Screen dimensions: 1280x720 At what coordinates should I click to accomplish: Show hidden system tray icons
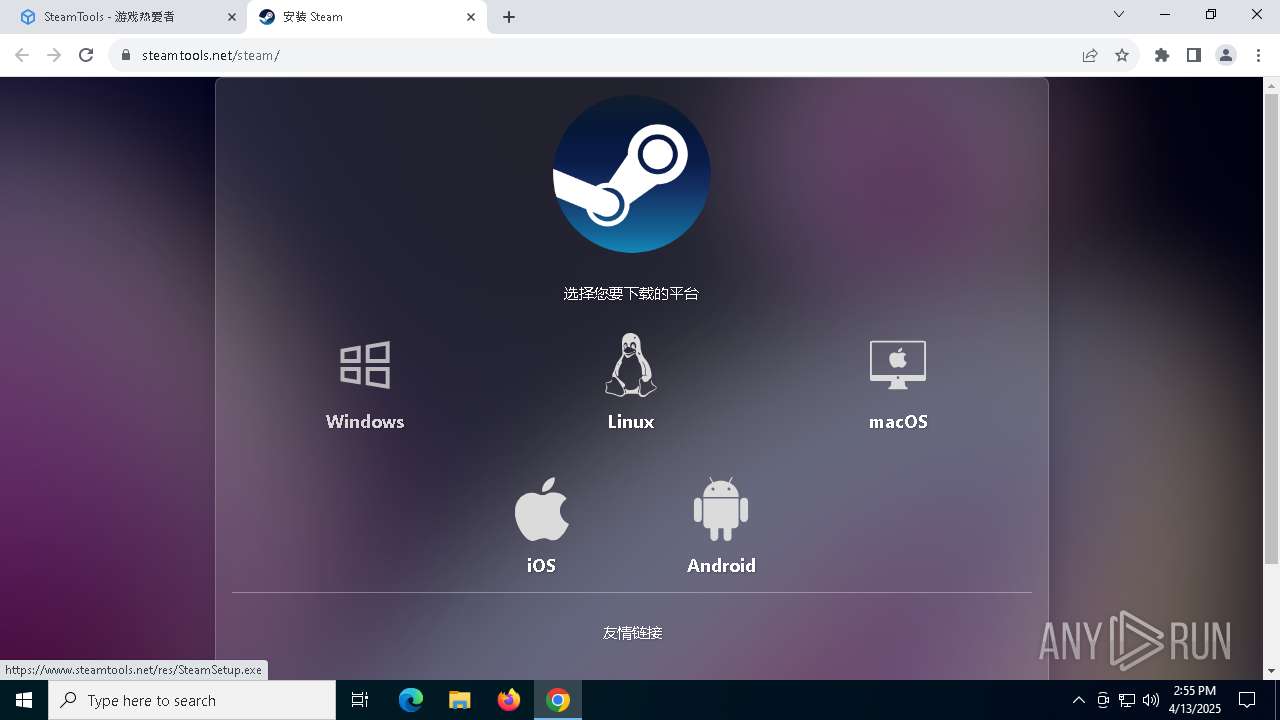[1078, 700]
